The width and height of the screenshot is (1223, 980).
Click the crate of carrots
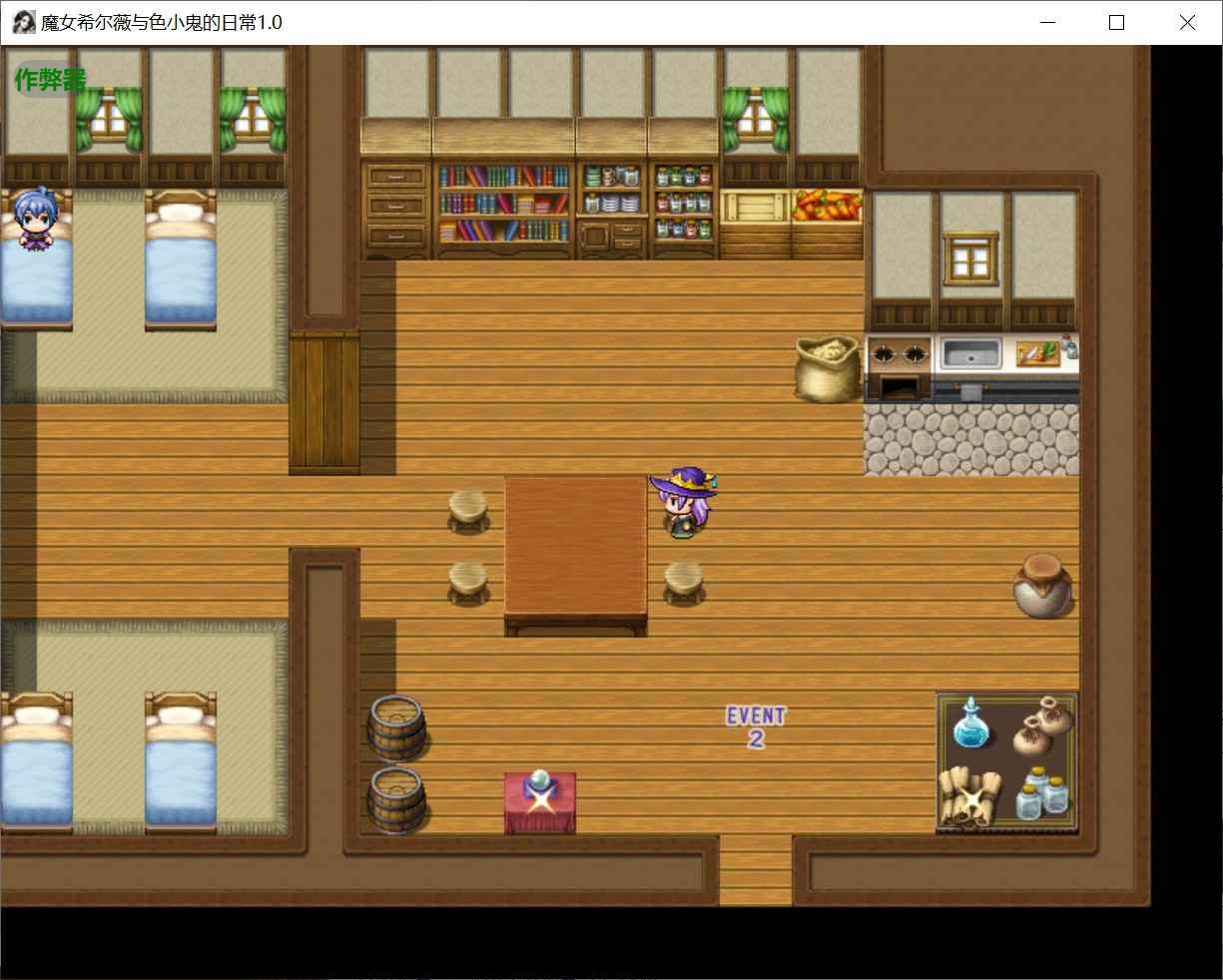tap(827, 206)
